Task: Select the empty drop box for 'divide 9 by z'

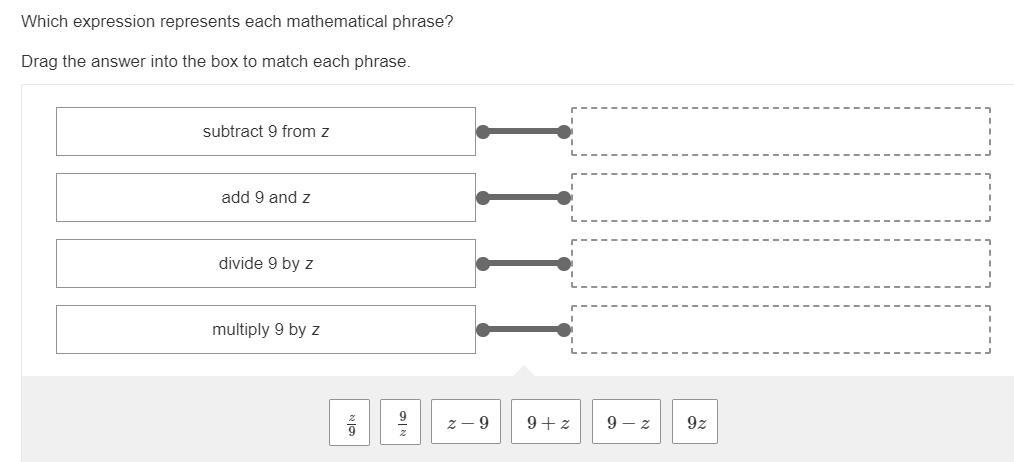Action: (x=780, y=264)
